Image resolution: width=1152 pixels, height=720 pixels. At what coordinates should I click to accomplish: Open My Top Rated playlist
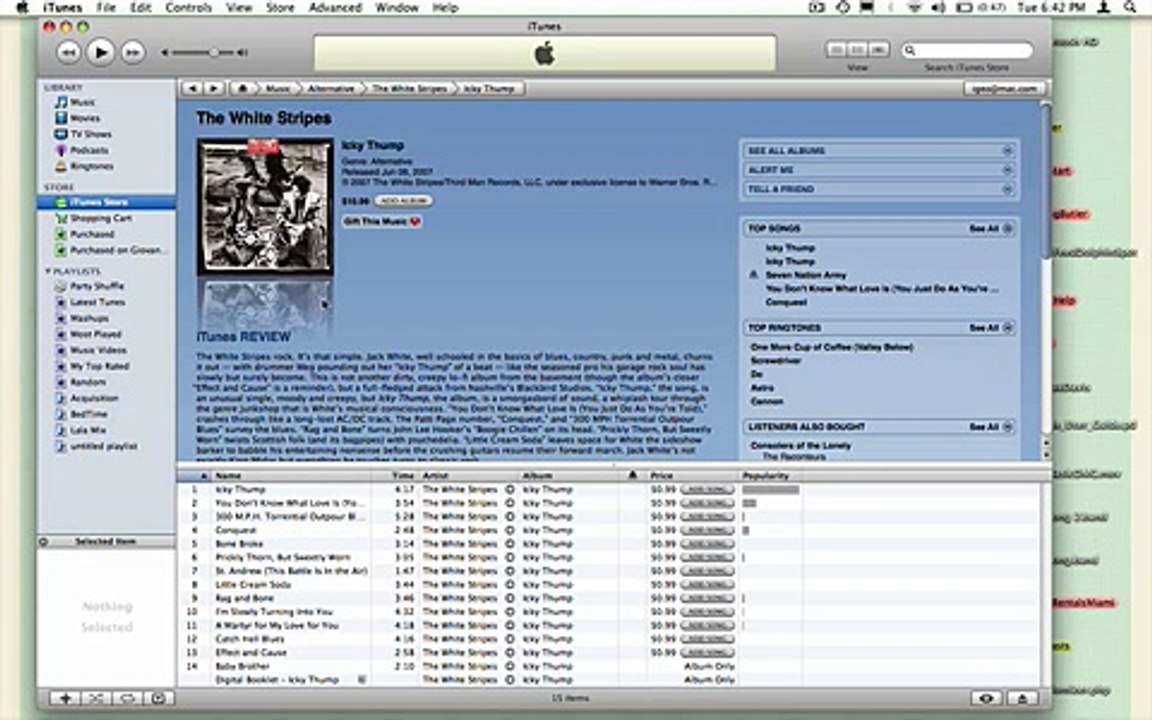[x=99, y=367]
